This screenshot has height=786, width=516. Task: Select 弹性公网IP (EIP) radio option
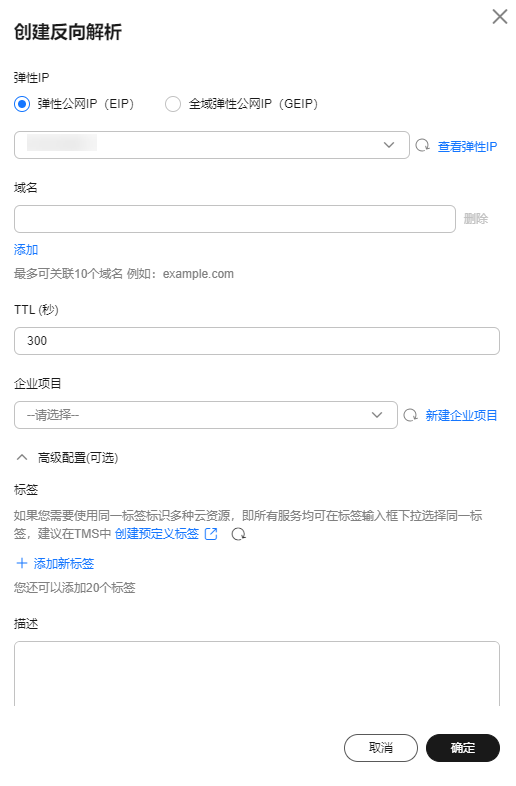click(x=22, y=104)
